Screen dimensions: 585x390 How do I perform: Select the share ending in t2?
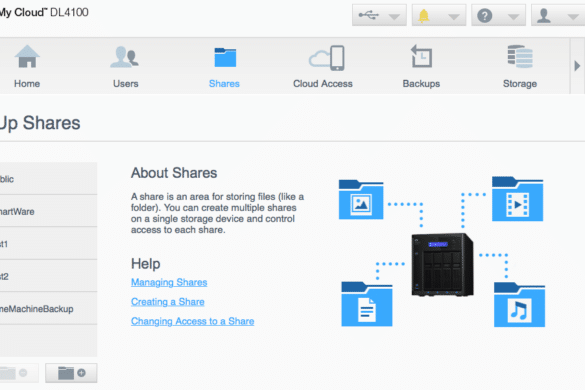click(49, 276)
